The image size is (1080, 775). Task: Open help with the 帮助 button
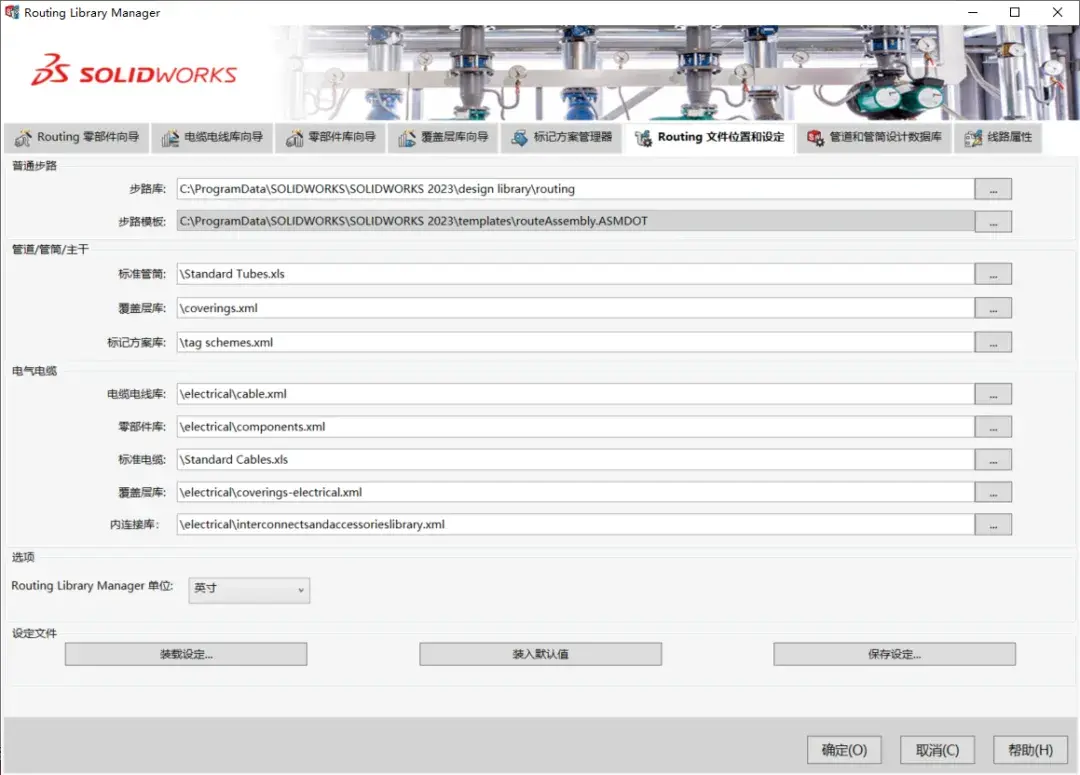[1030, 749]
